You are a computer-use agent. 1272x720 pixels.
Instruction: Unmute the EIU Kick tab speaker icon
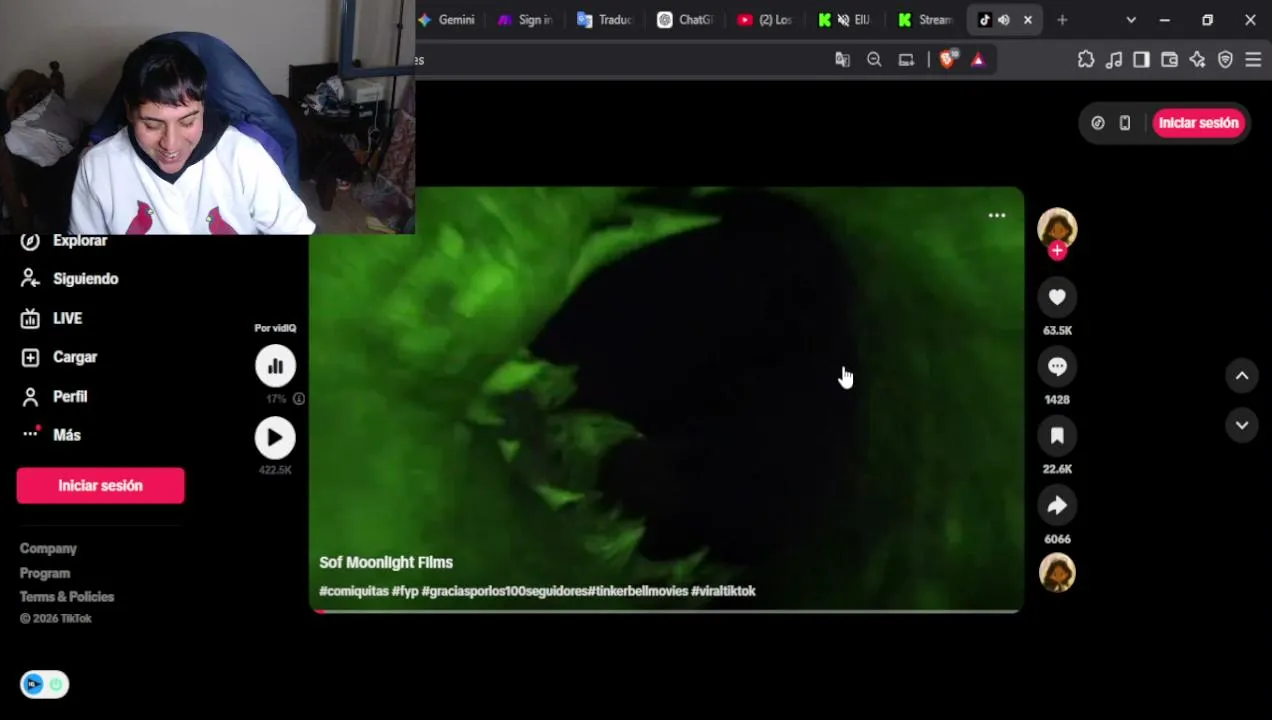click(x=843, y=20)
